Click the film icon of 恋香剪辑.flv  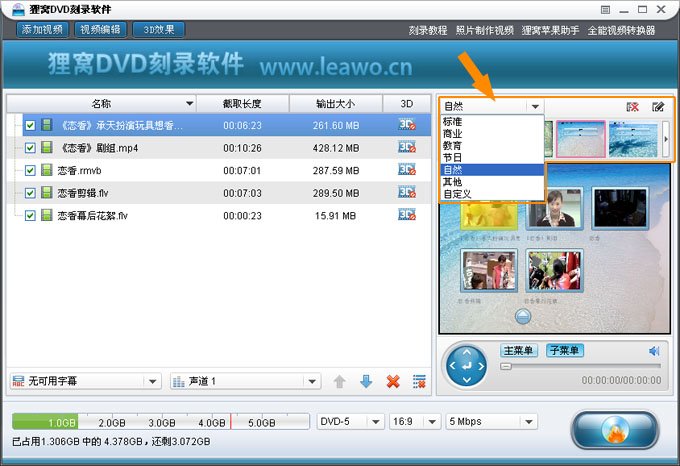46,192
